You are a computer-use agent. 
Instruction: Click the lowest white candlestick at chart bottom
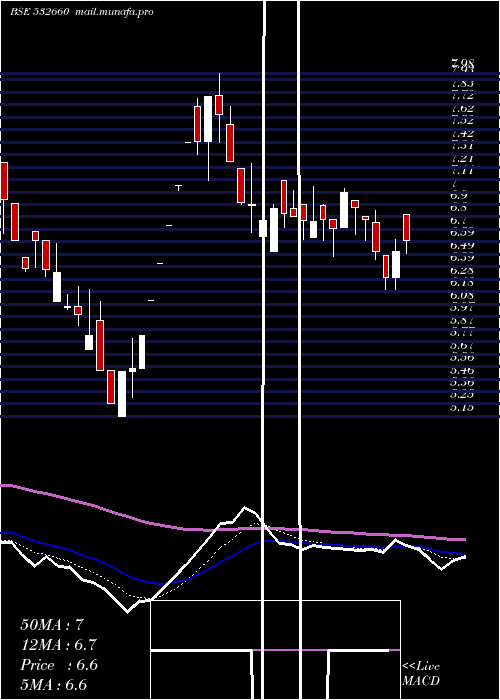(122, 394)
